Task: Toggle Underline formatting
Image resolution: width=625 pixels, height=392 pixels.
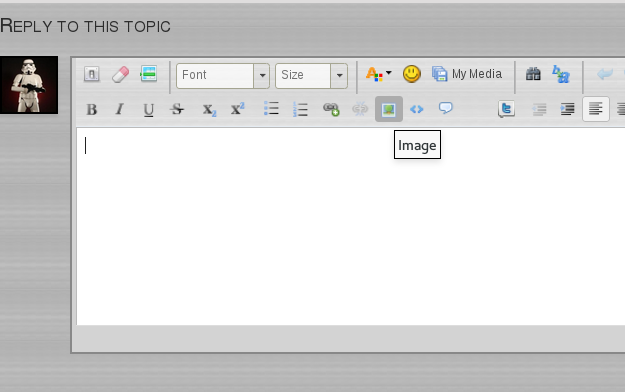Action: point(149,109)
